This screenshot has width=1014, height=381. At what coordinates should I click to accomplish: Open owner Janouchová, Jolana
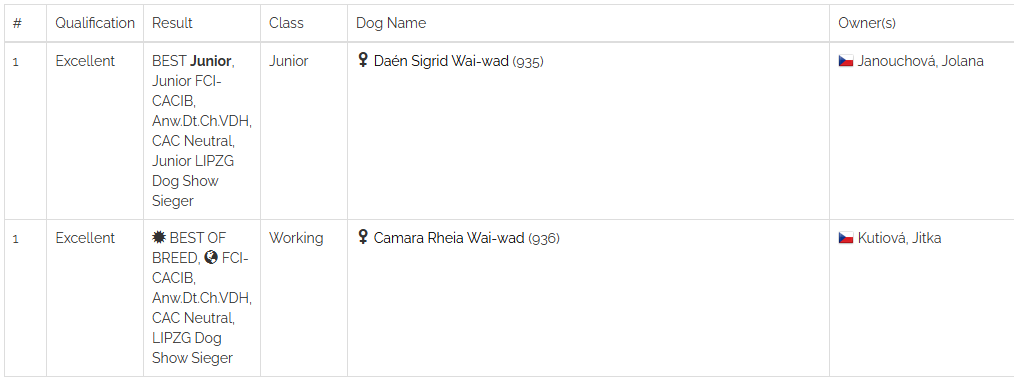click(x=920, y=61)
